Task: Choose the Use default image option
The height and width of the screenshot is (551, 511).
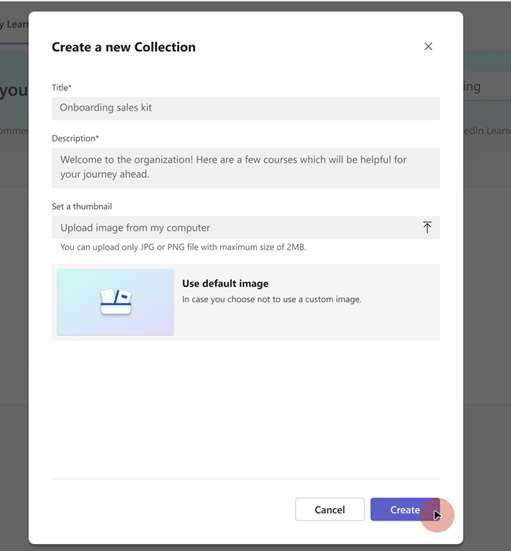Action: (x=246, y=302)
